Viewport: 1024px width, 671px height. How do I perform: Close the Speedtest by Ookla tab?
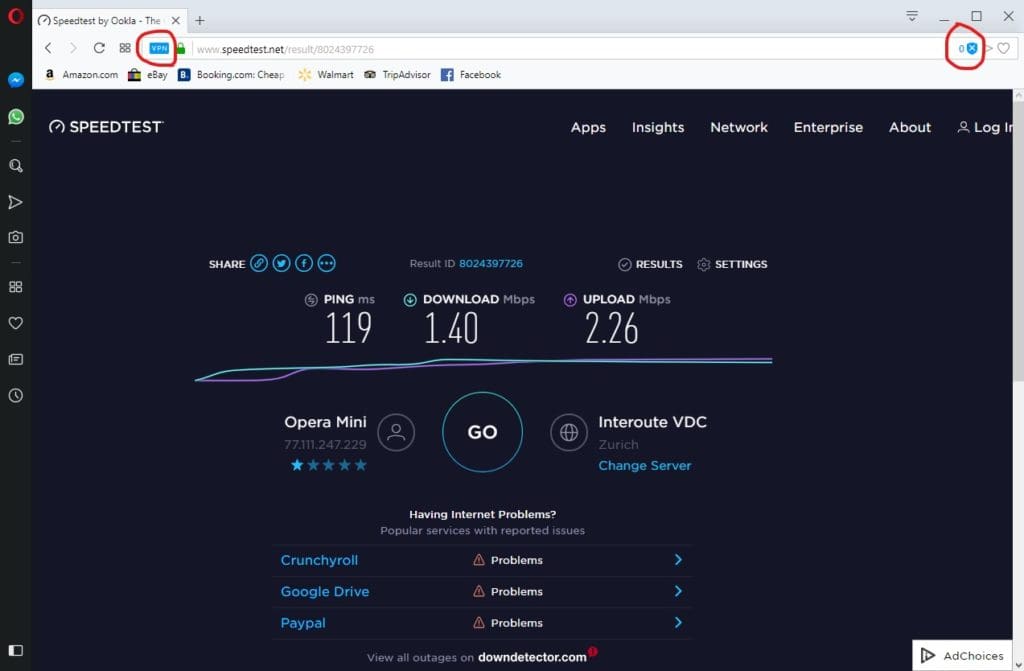pyautogui.click(x=176, y=20)
